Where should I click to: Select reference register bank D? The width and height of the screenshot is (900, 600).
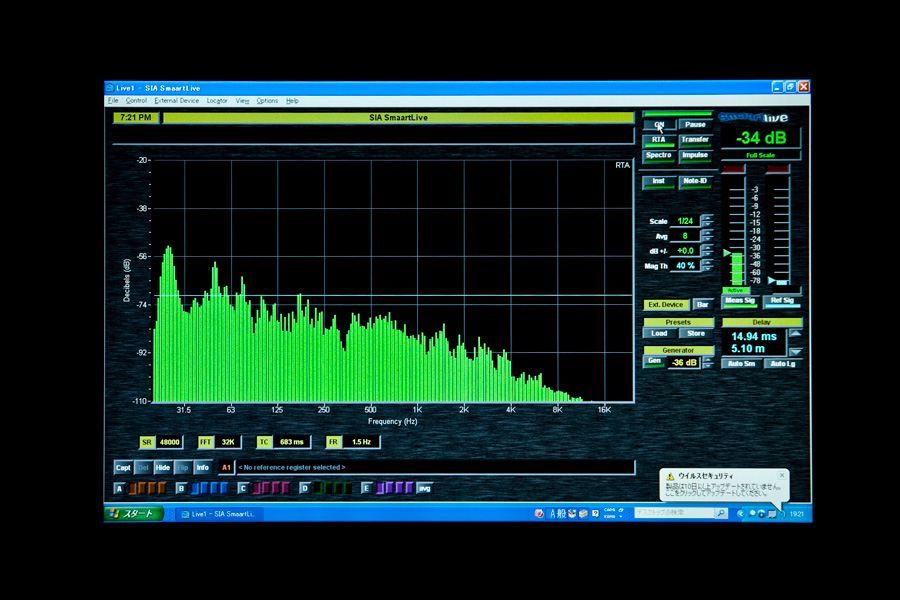(x=305, y=489)
